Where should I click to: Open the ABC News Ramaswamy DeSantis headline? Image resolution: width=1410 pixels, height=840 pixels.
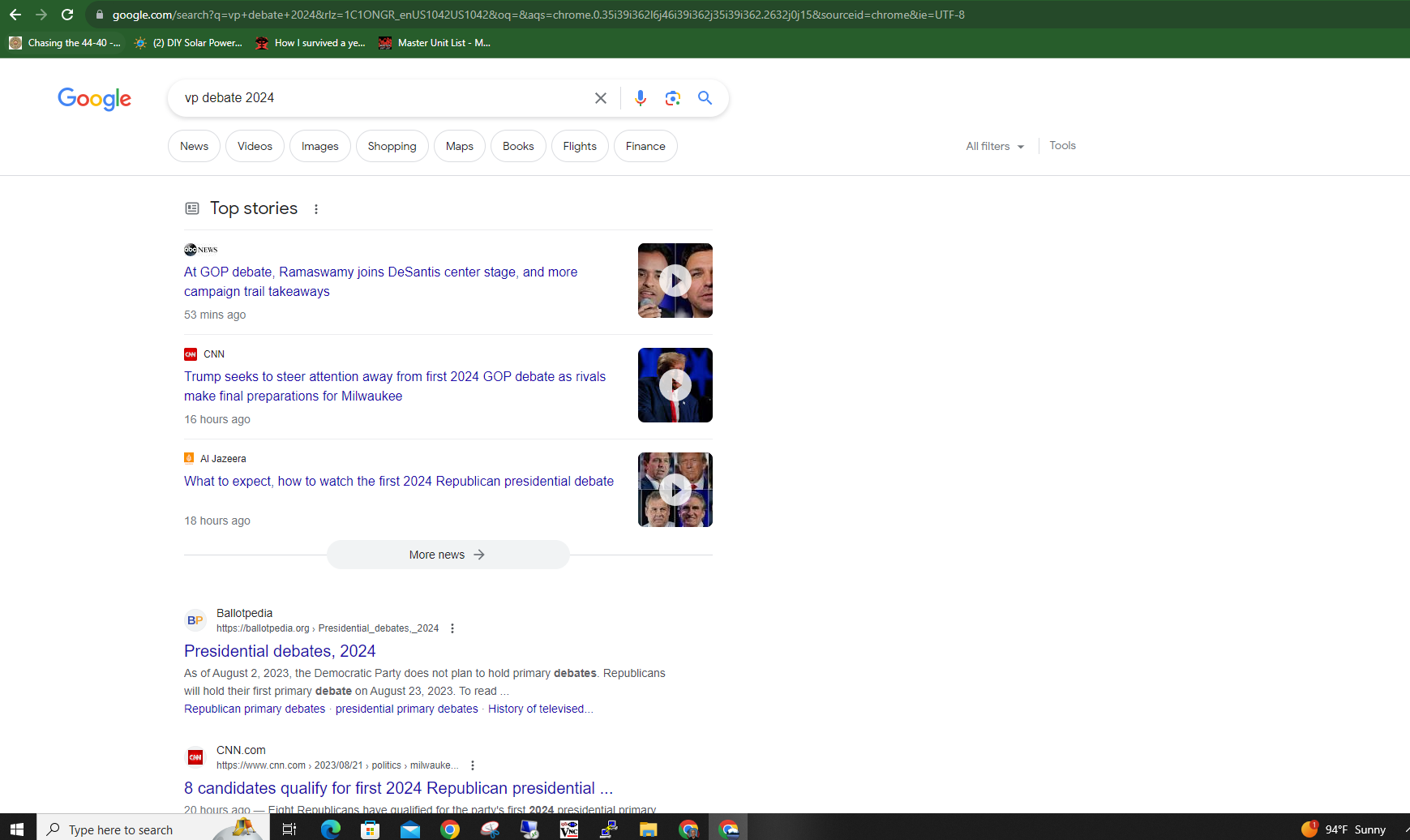point(380,281)
